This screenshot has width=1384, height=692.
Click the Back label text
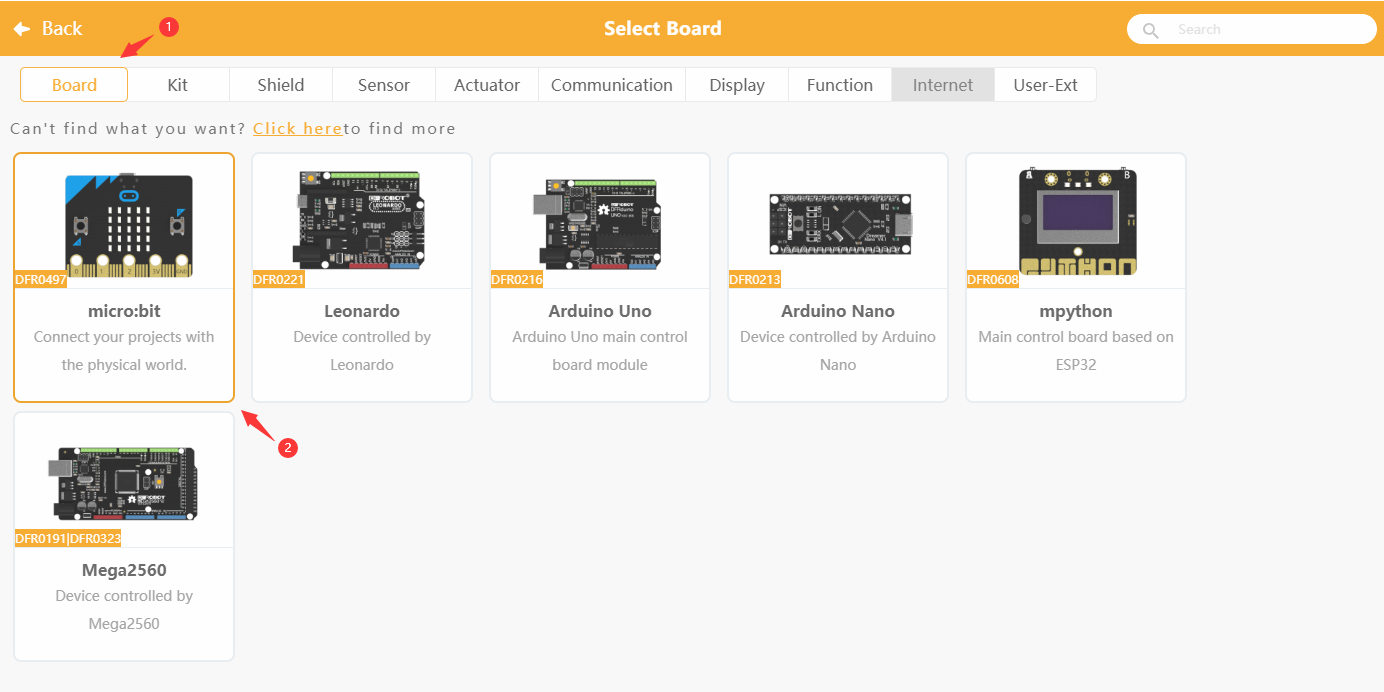tap(62, 29)
